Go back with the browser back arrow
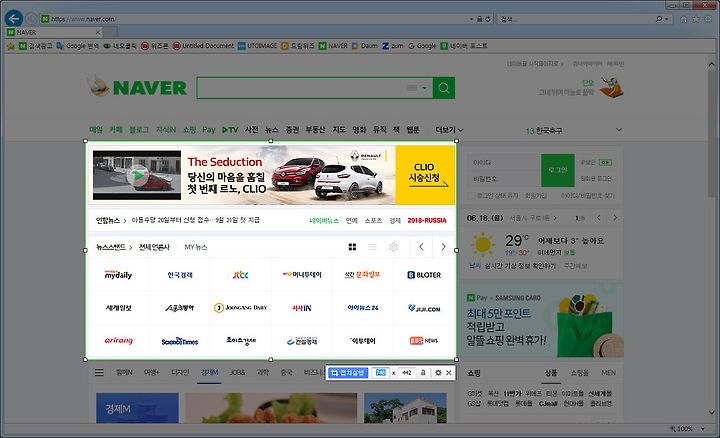The height and width of the screenshot is (438, 720). pos(14,19)
